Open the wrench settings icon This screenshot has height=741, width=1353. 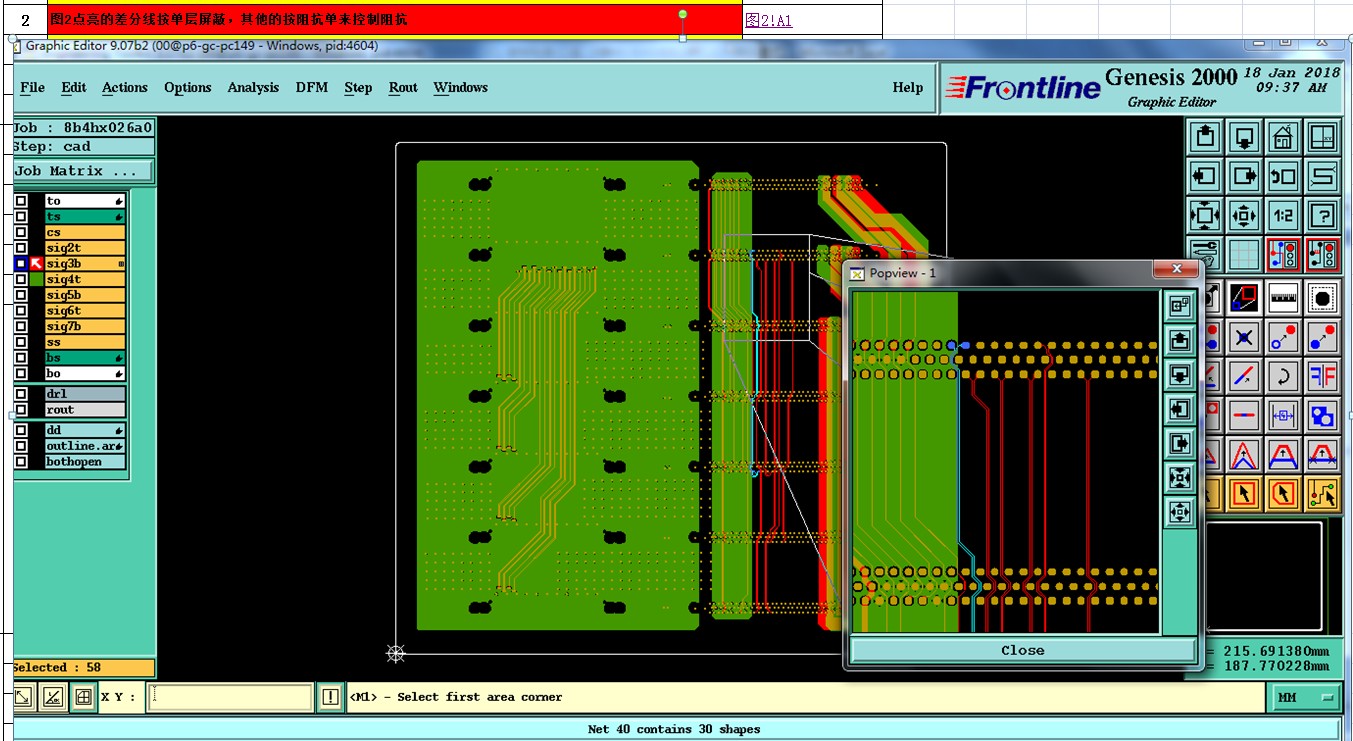pyautogui.click(x=1205, y=254)
